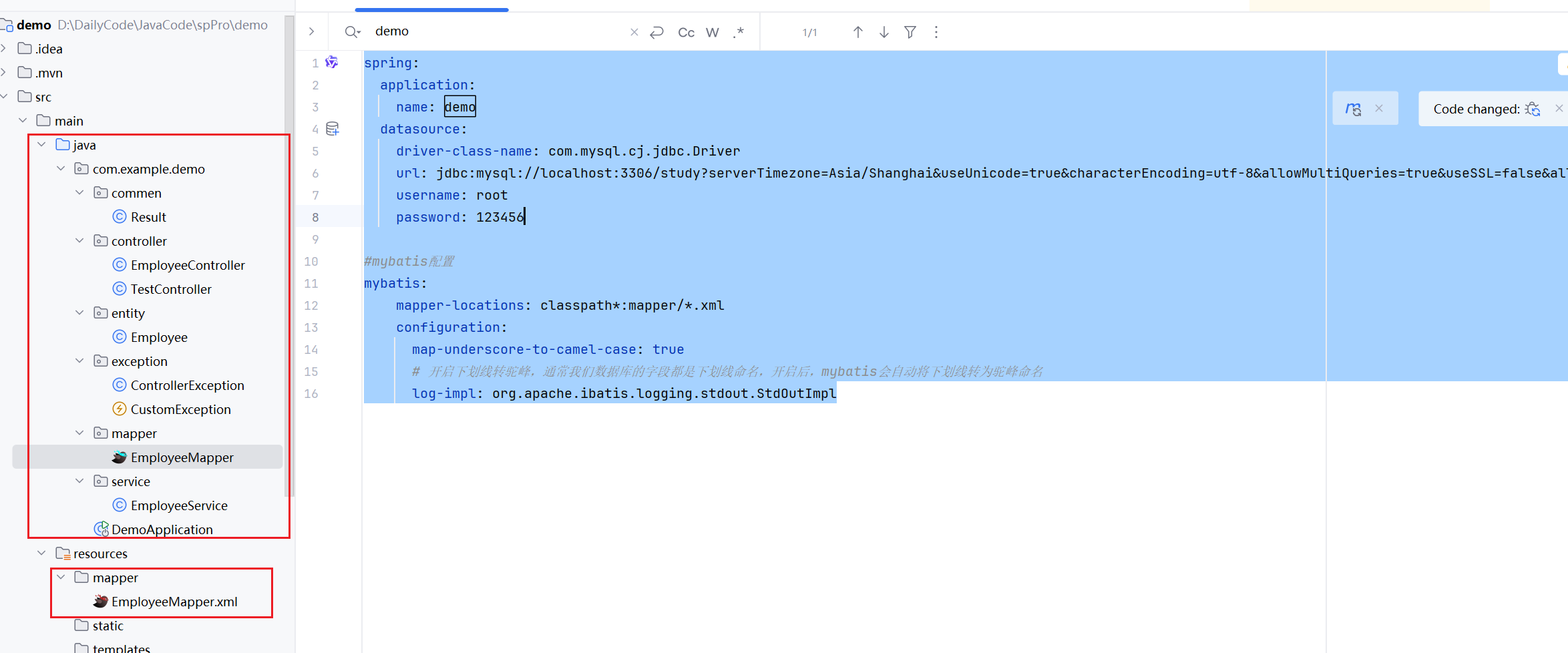The width and height of the screenshot is (1568, 653).
Task: Click log-impl key on line 16
Action: point(444,393)
